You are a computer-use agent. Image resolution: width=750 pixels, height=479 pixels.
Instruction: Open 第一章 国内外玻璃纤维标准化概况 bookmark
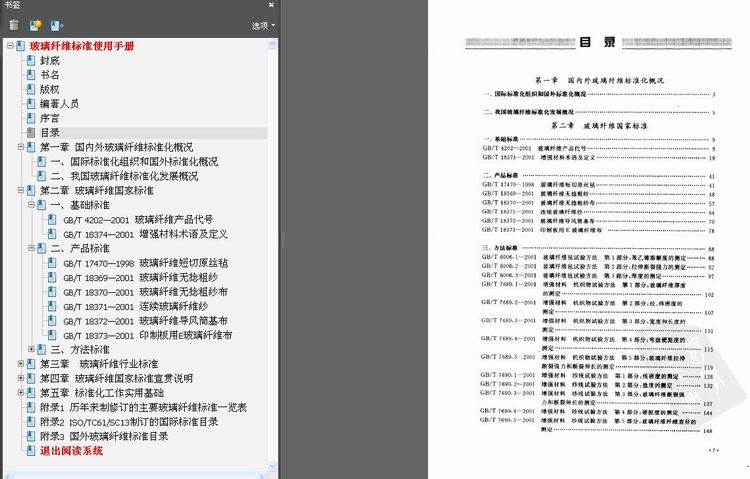pyautogui.click(x=117, y=147)
